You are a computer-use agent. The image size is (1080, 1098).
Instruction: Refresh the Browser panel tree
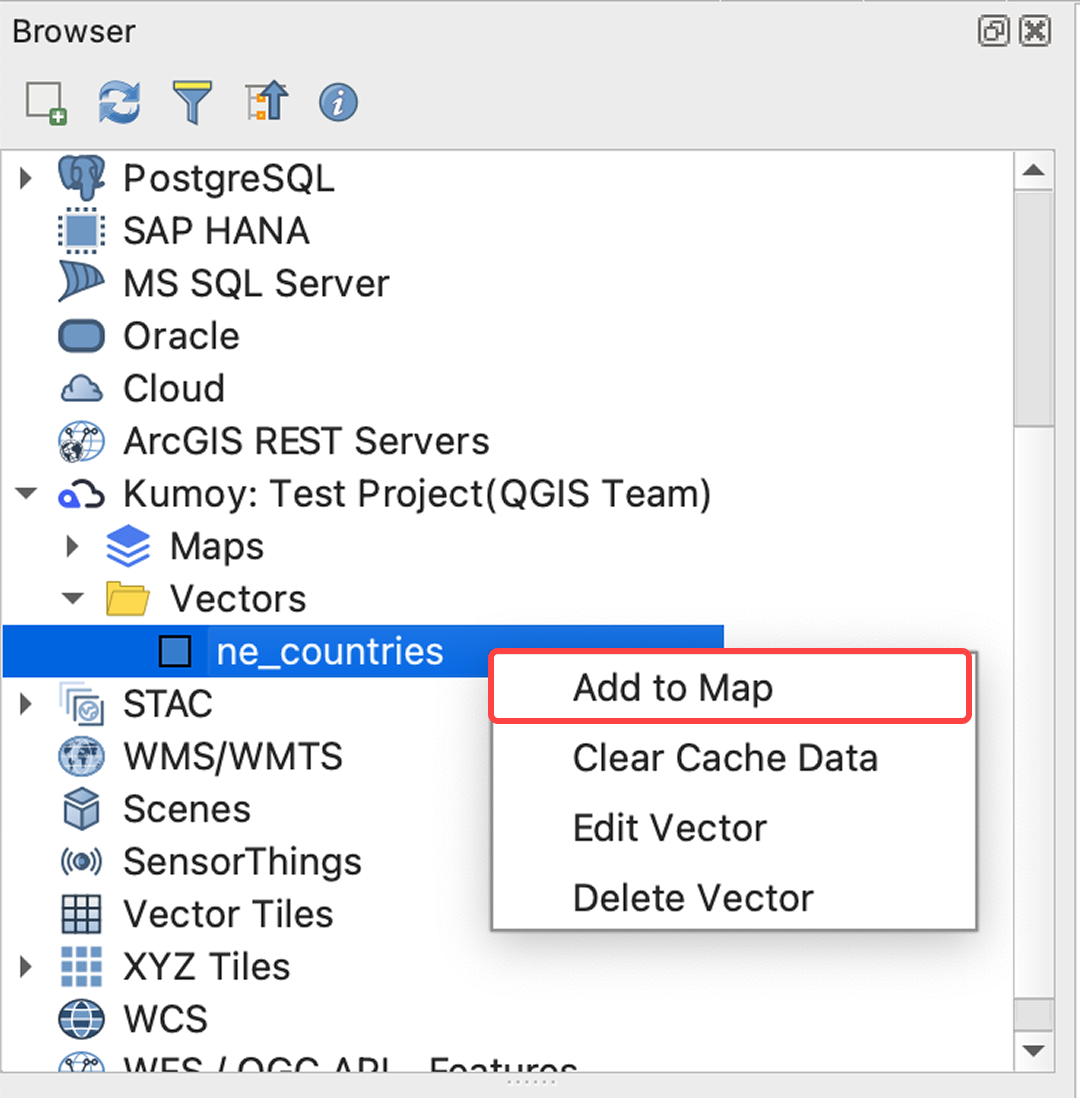pos(119,103)
